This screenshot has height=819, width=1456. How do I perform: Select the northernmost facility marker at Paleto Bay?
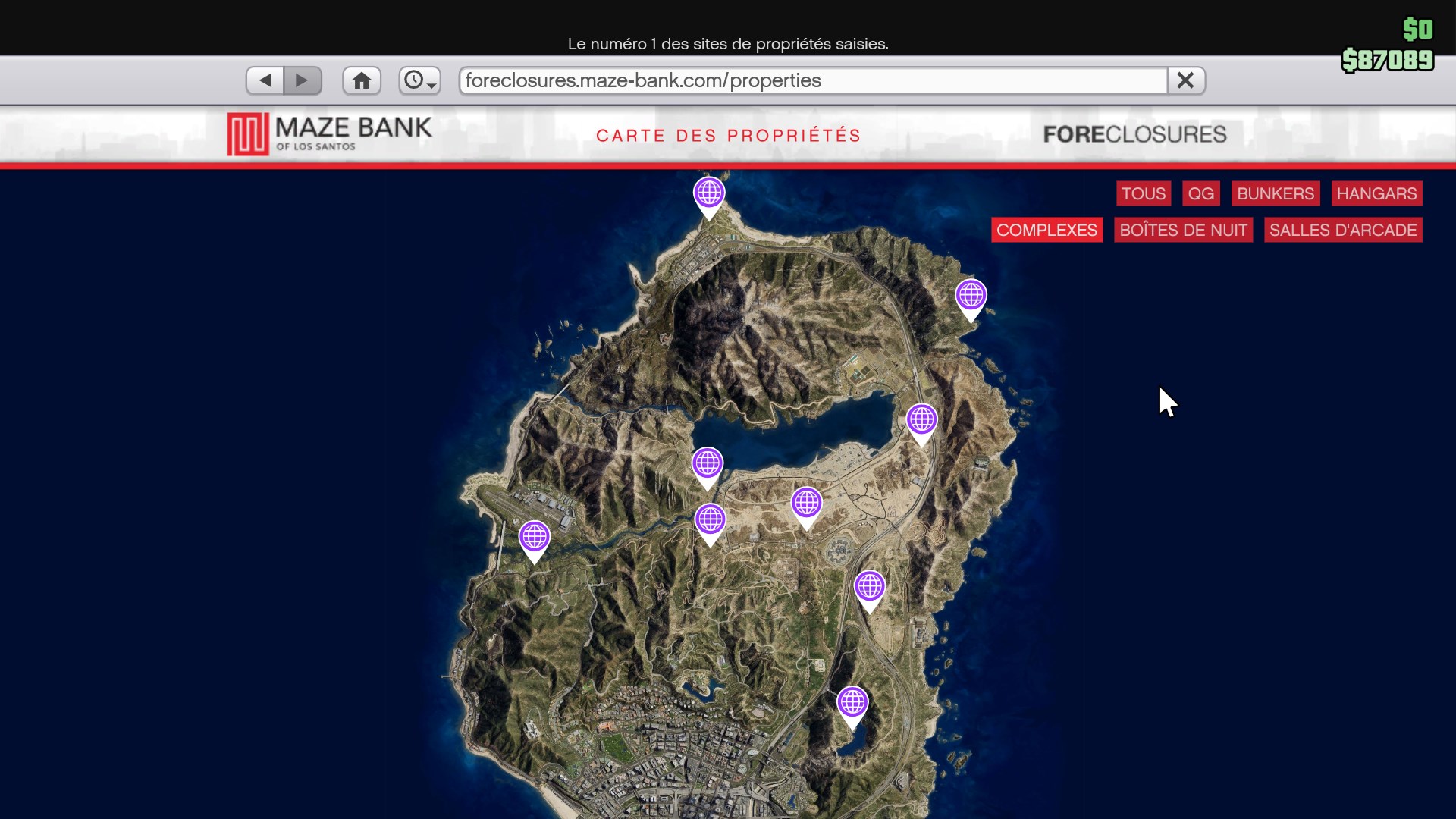click(709, 194)
